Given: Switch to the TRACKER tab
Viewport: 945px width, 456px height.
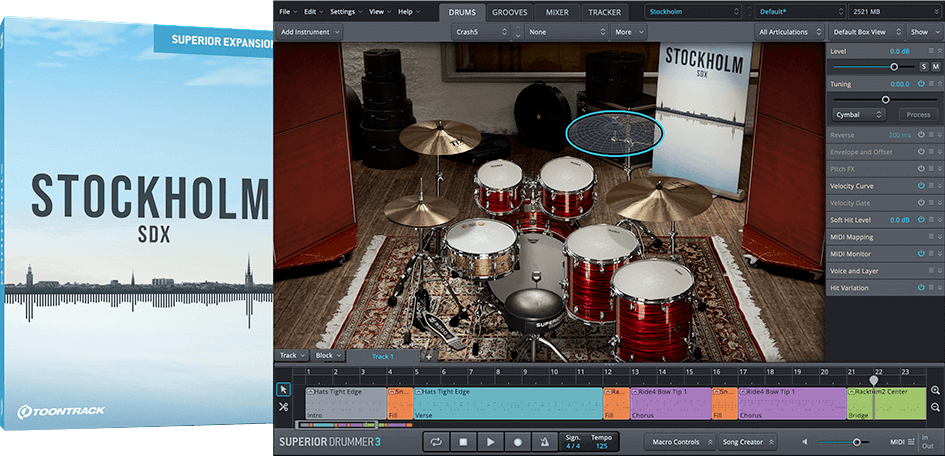Looking at the screenshot, I should pyautogui.click(x=604, y=11).
